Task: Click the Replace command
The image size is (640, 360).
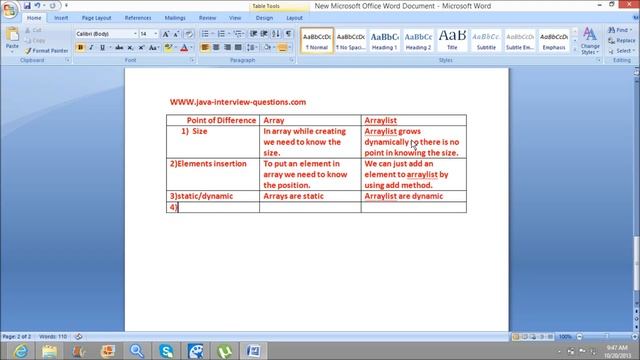Action: point(622,41)
